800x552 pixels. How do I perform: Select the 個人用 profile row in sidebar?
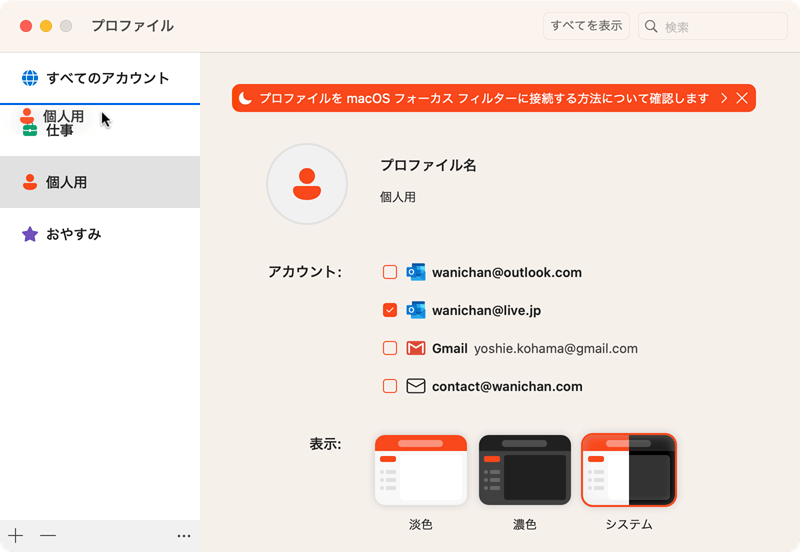(x=100, y=182)
